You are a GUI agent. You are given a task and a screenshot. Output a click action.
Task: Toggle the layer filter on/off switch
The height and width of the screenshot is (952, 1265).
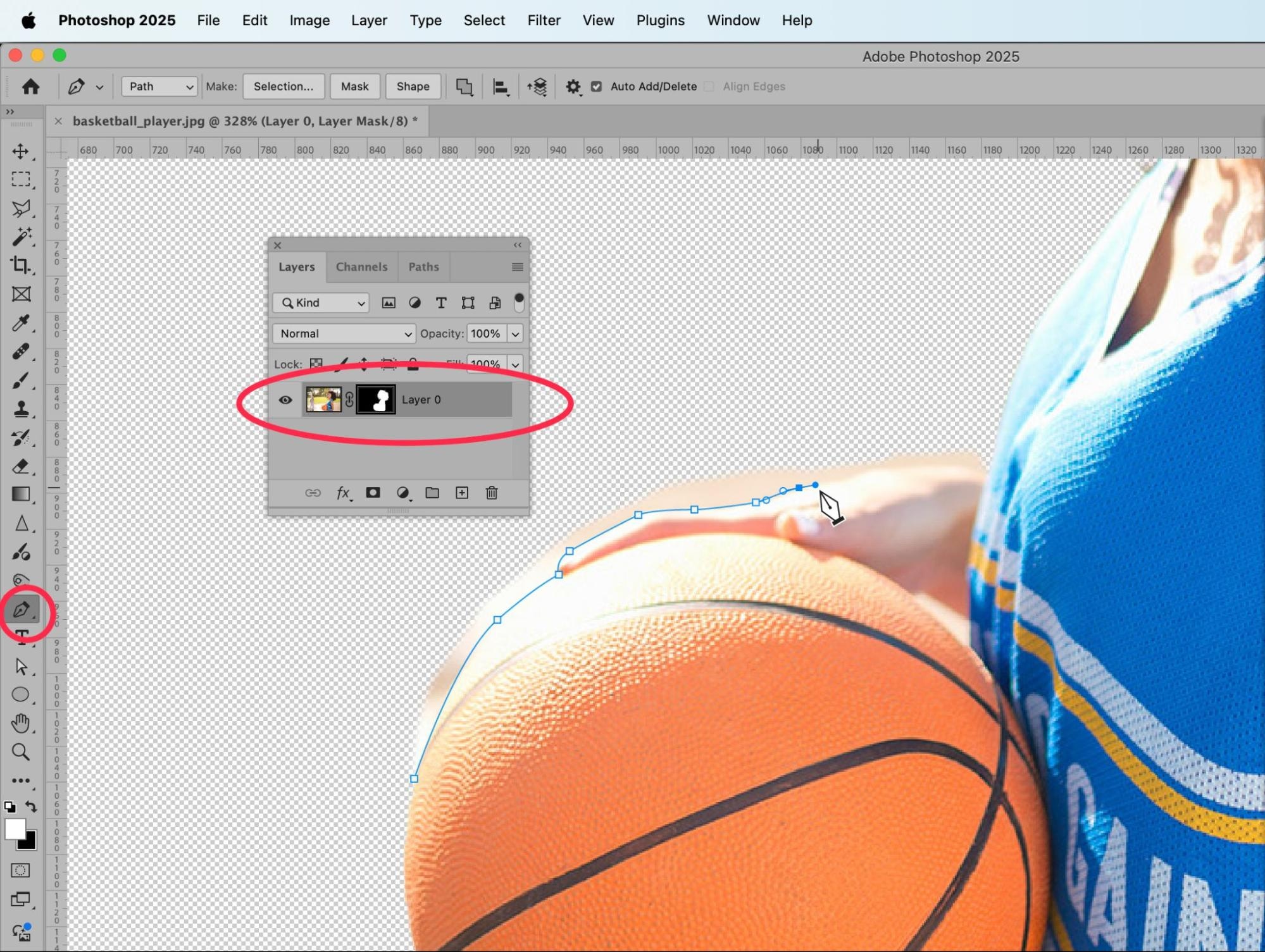click(x=519, y=302)
